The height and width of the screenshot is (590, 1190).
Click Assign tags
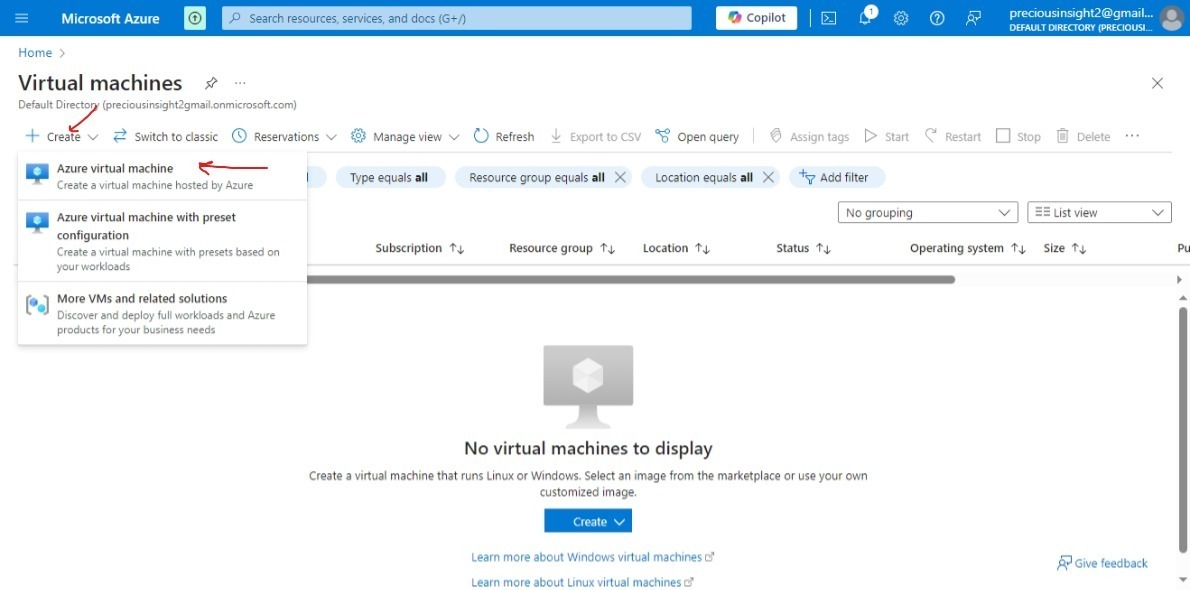pos(809,137)
